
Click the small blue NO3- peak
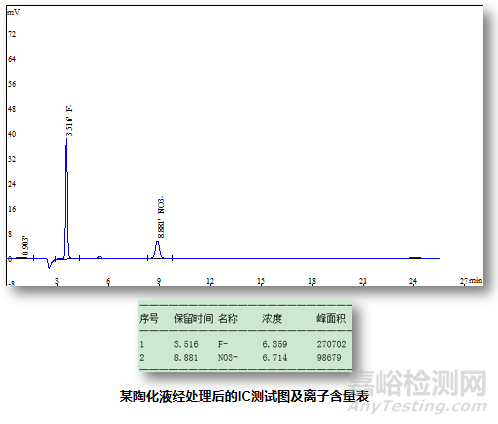158,250
